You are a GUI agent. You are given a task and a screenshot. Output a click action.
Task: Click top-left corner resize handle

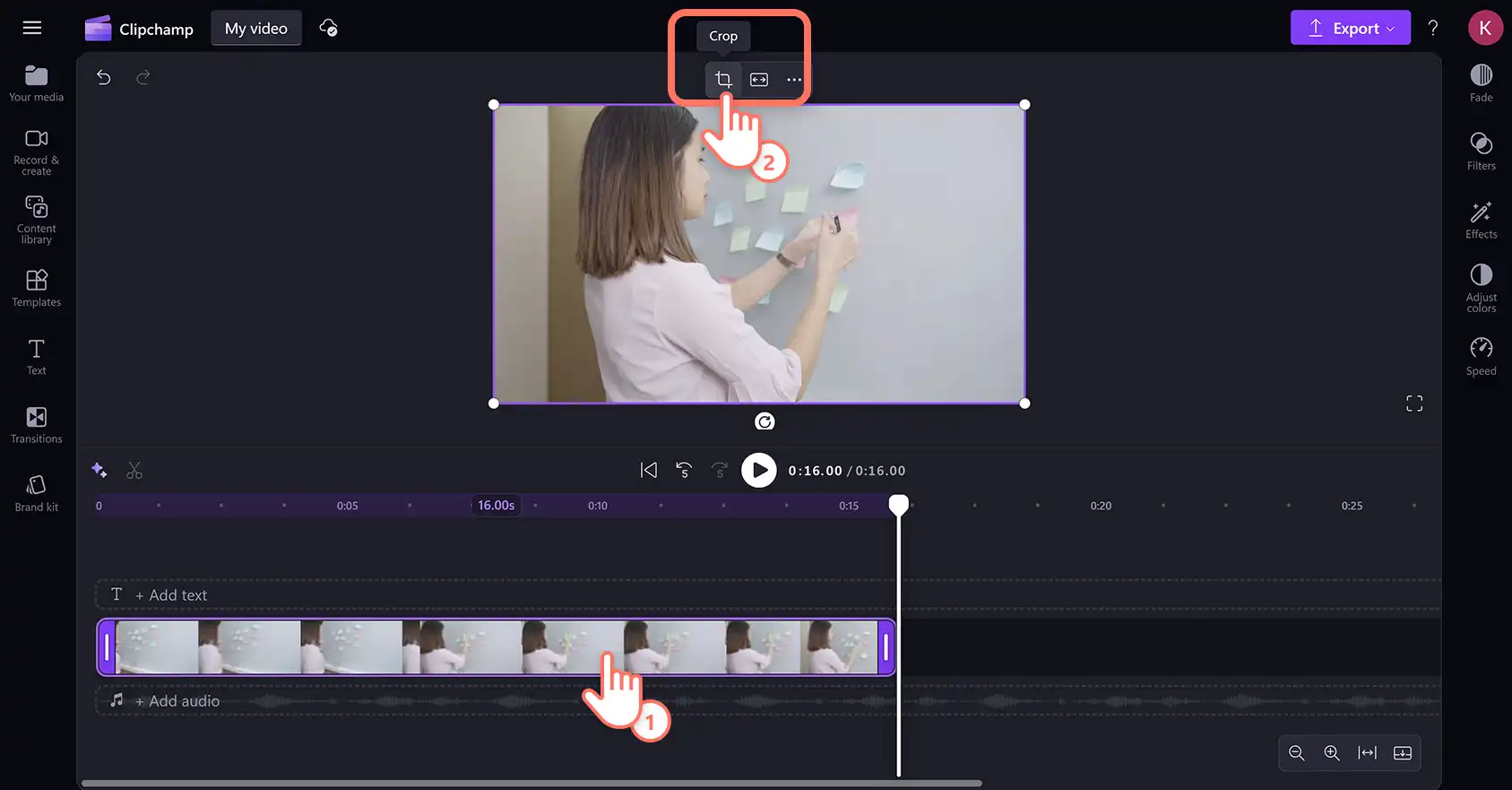494,105
